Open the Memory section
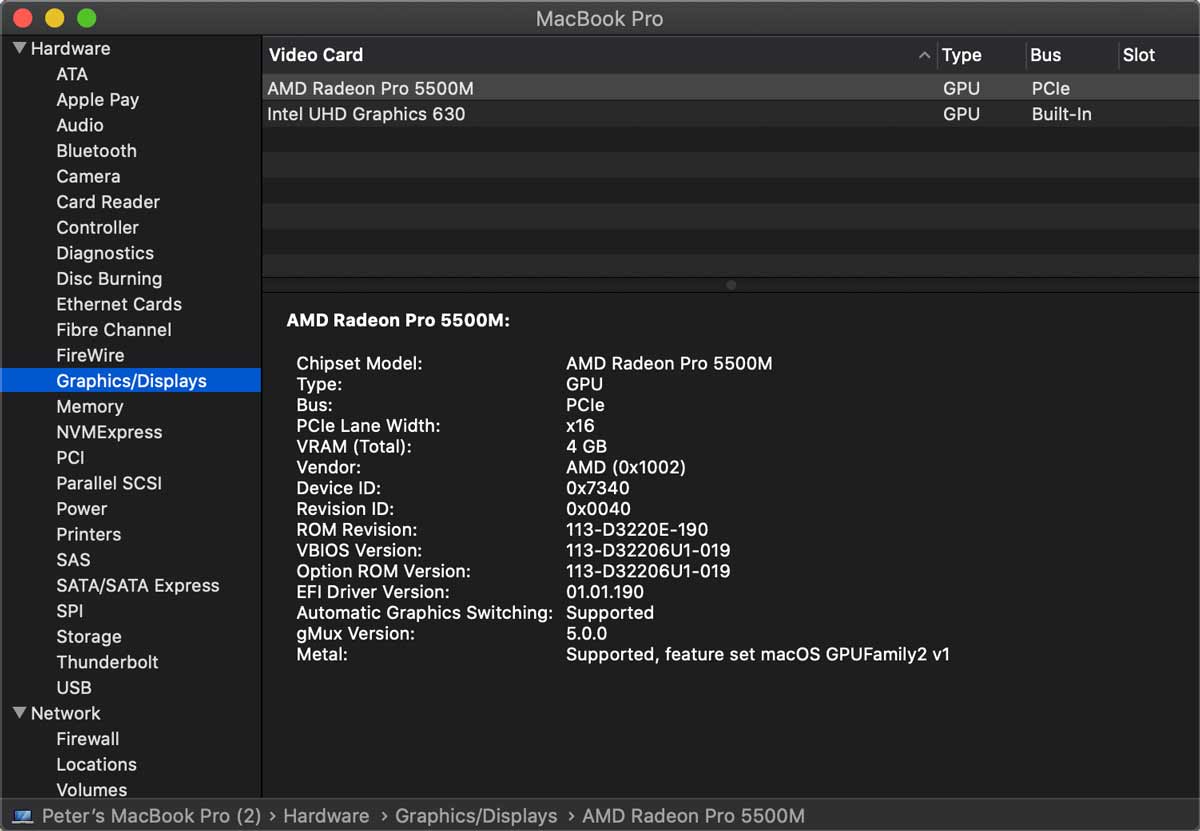Image resolution: width=1200 pixels, height=831 pixels. coord(90,406)
